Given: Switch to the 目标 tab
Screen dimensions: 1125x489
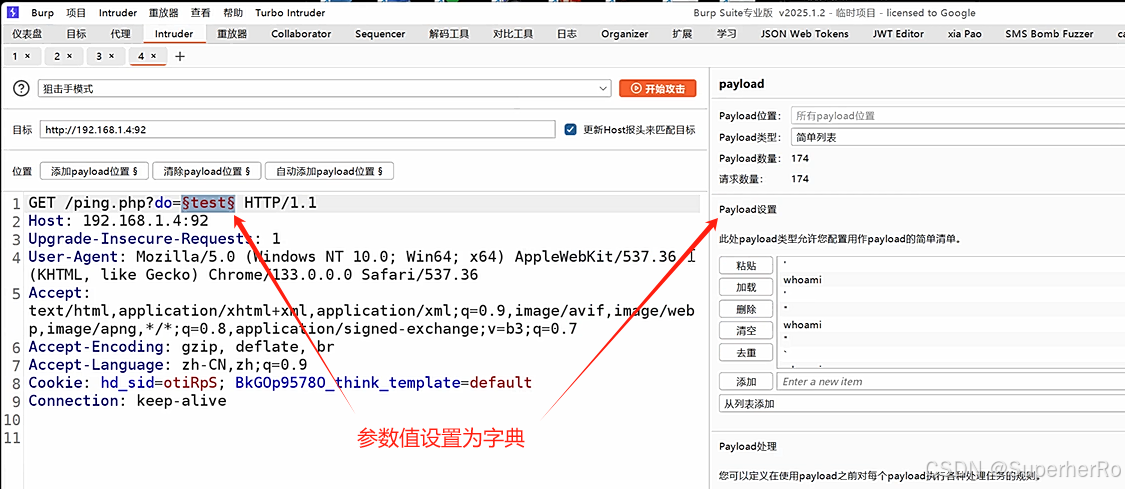Looking at the screenshot, I should coord(76,34).
